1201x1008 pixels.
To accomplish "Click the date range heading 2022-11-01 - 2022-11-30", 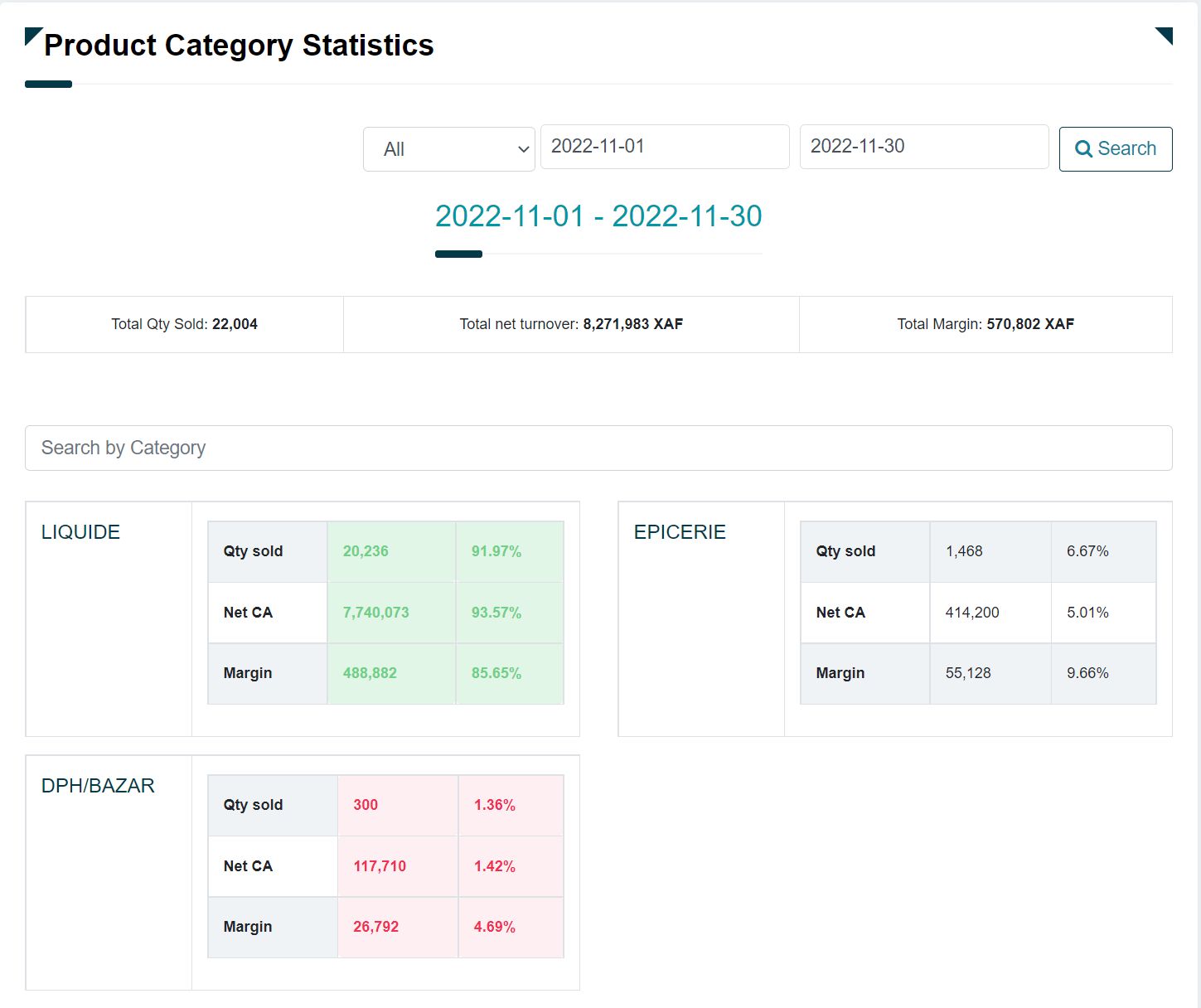I will [598, 216].
